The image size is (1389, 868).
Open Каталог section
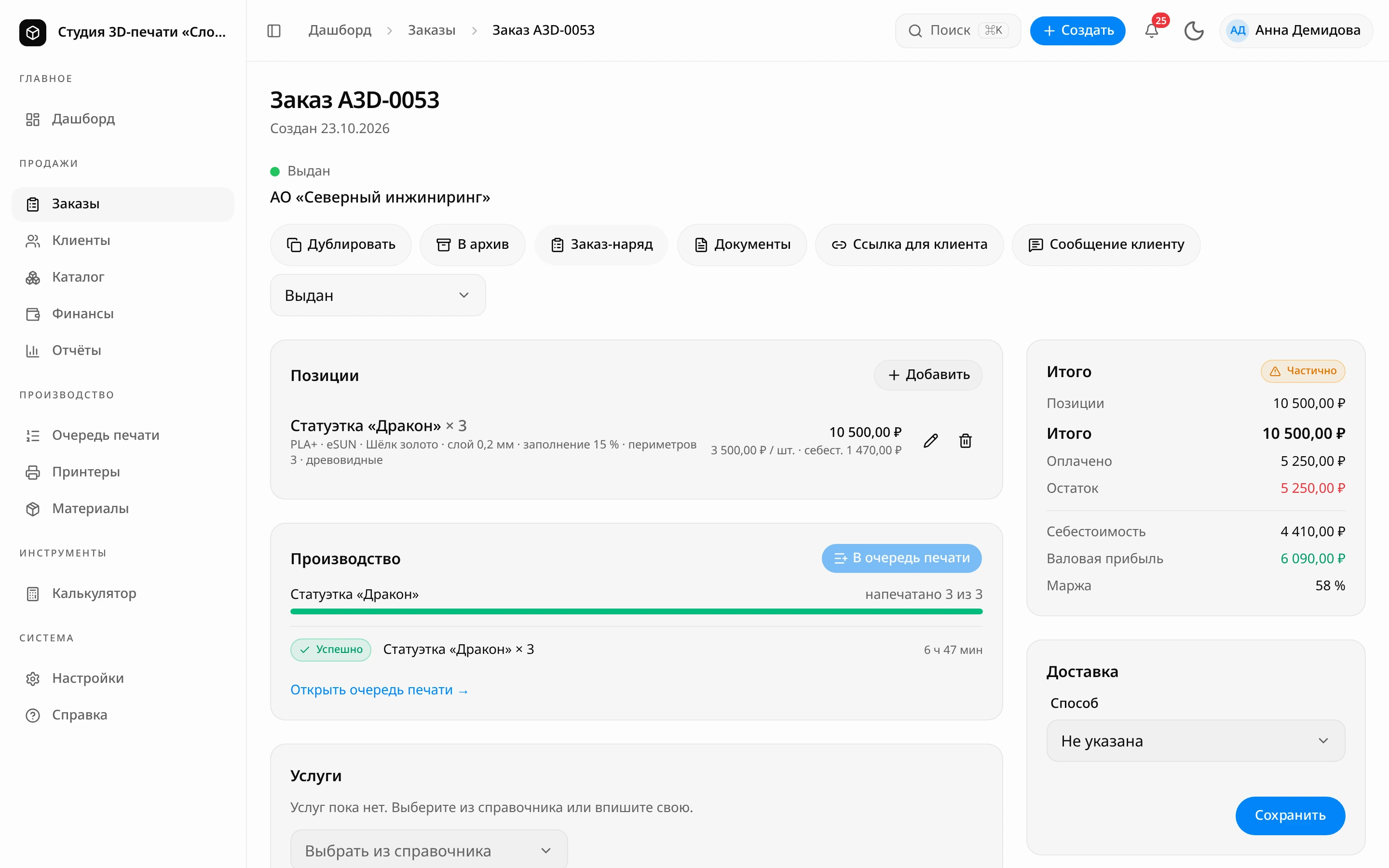click(x=123, y=277)
